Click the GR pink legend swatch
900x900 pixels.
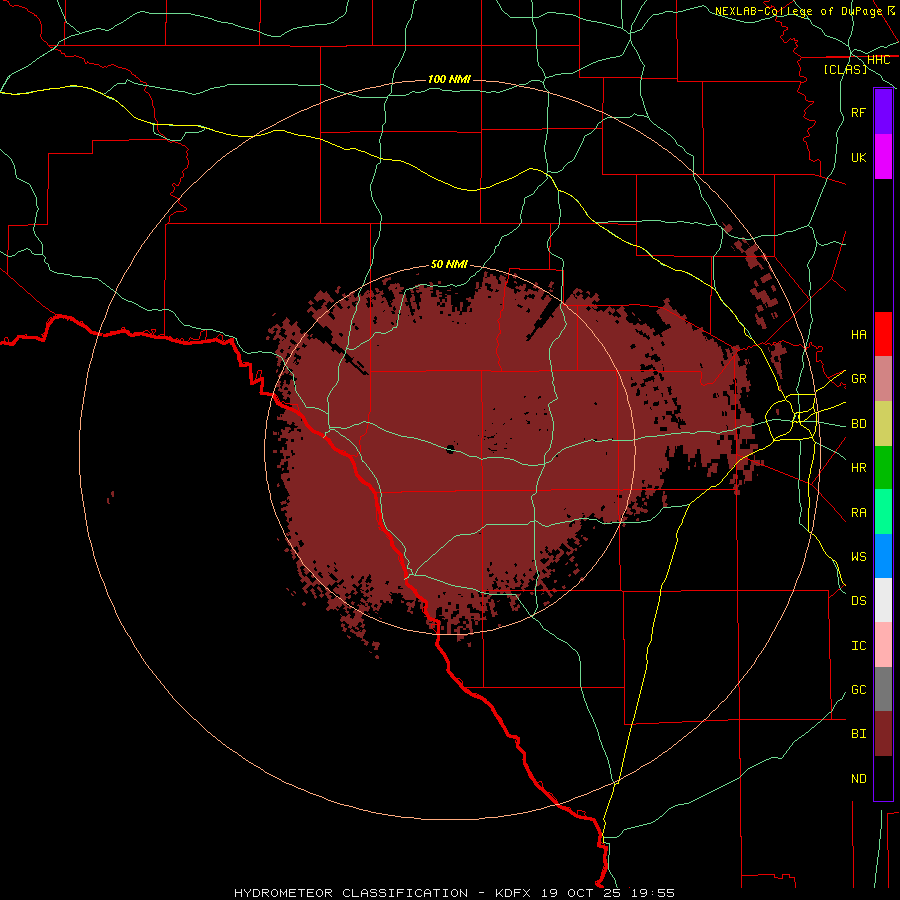[883, 379]
